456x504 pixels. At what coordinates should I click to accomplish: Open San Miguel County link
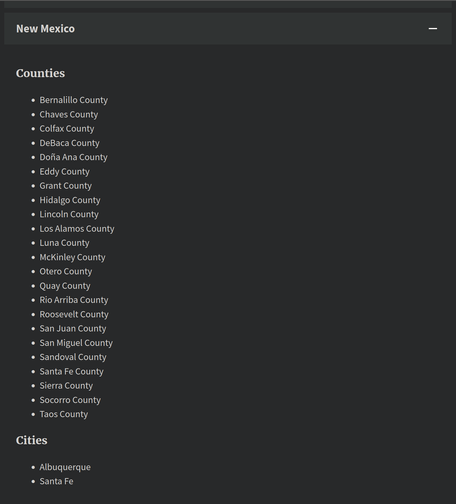tap(76, 343)
